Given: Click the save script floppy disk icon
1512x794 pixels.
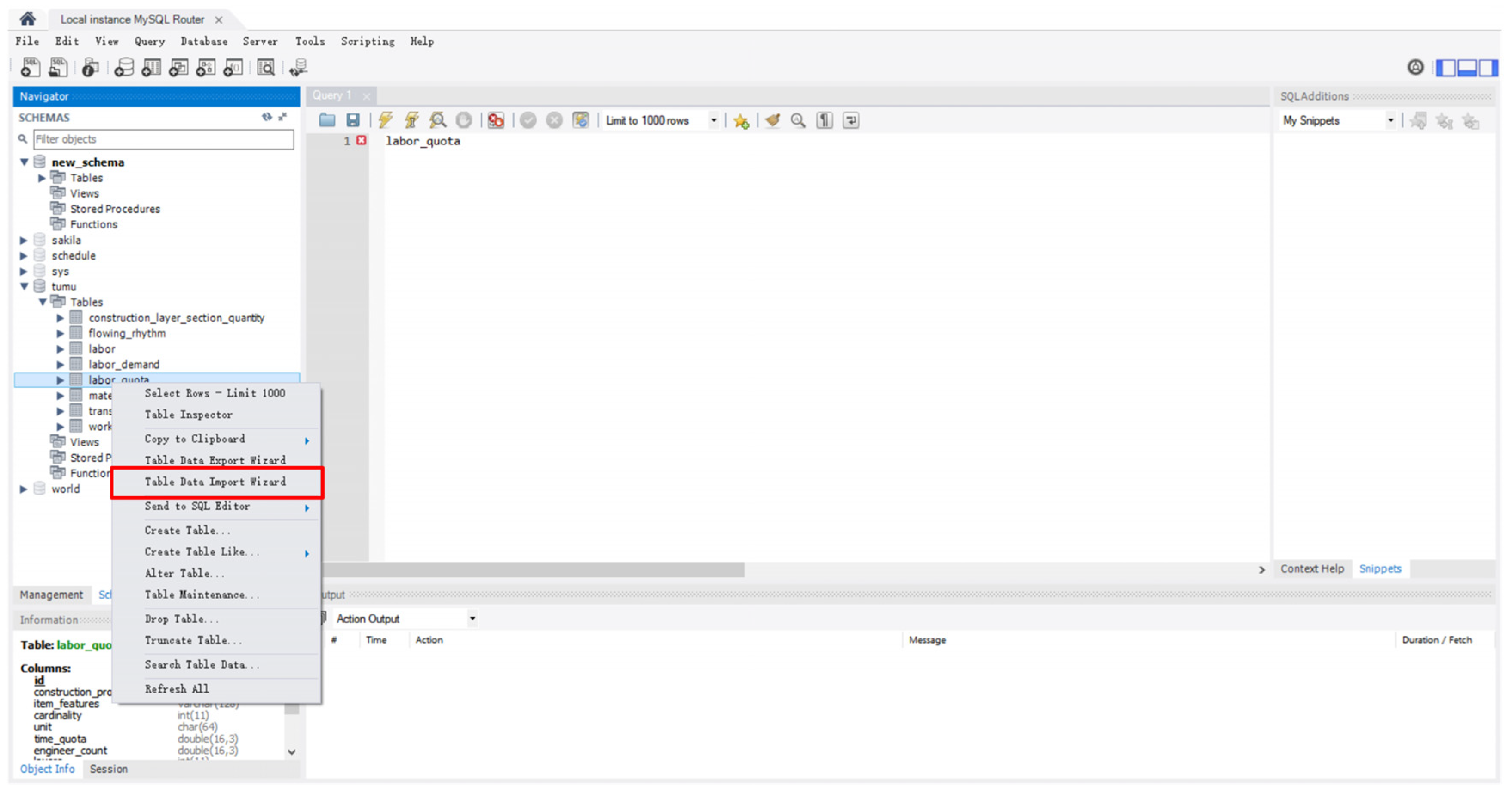Looking at the screenshot, I should click(353, 120).
